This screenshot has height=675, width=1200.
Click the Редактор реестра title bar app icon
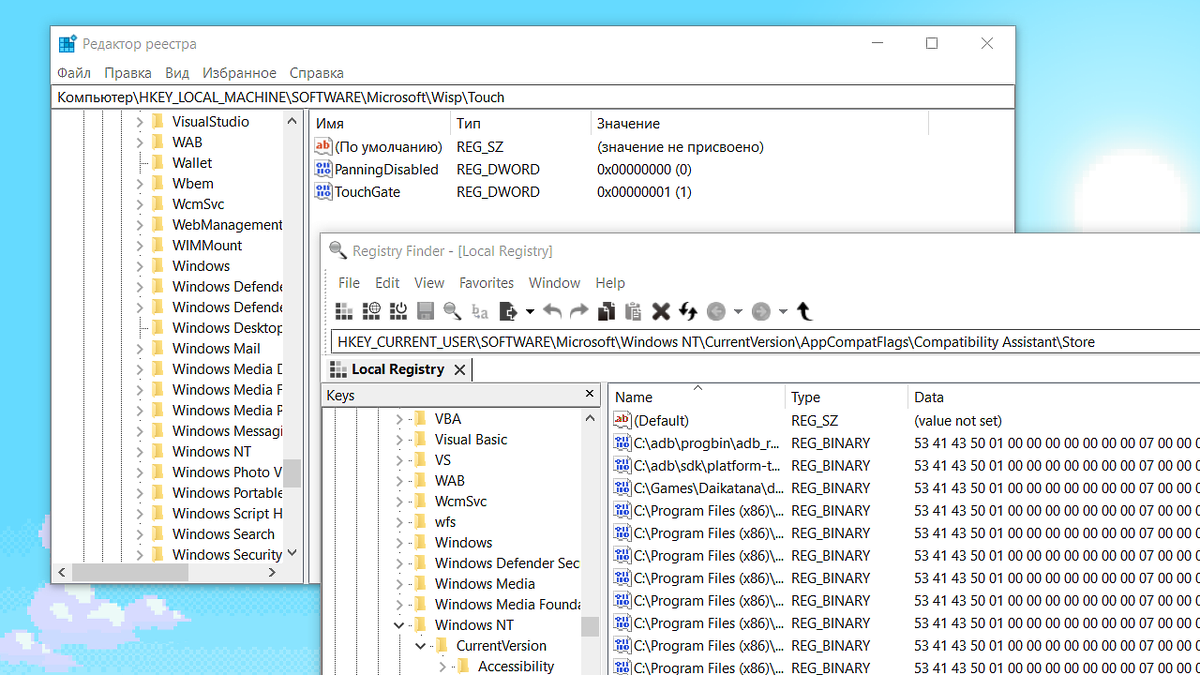click(x=67, y=44)
